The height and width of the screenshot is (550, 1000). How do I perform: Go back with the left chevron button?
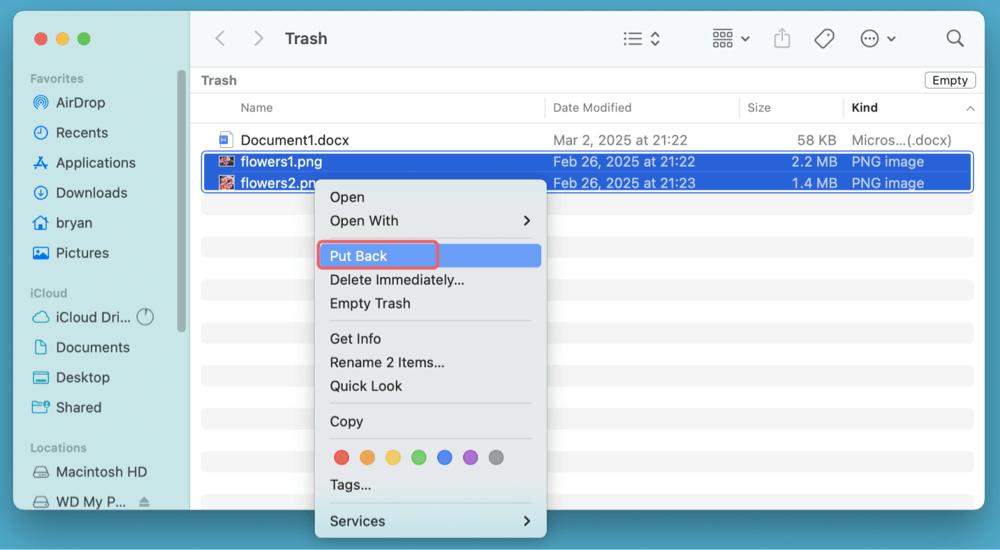coord(220,39)
